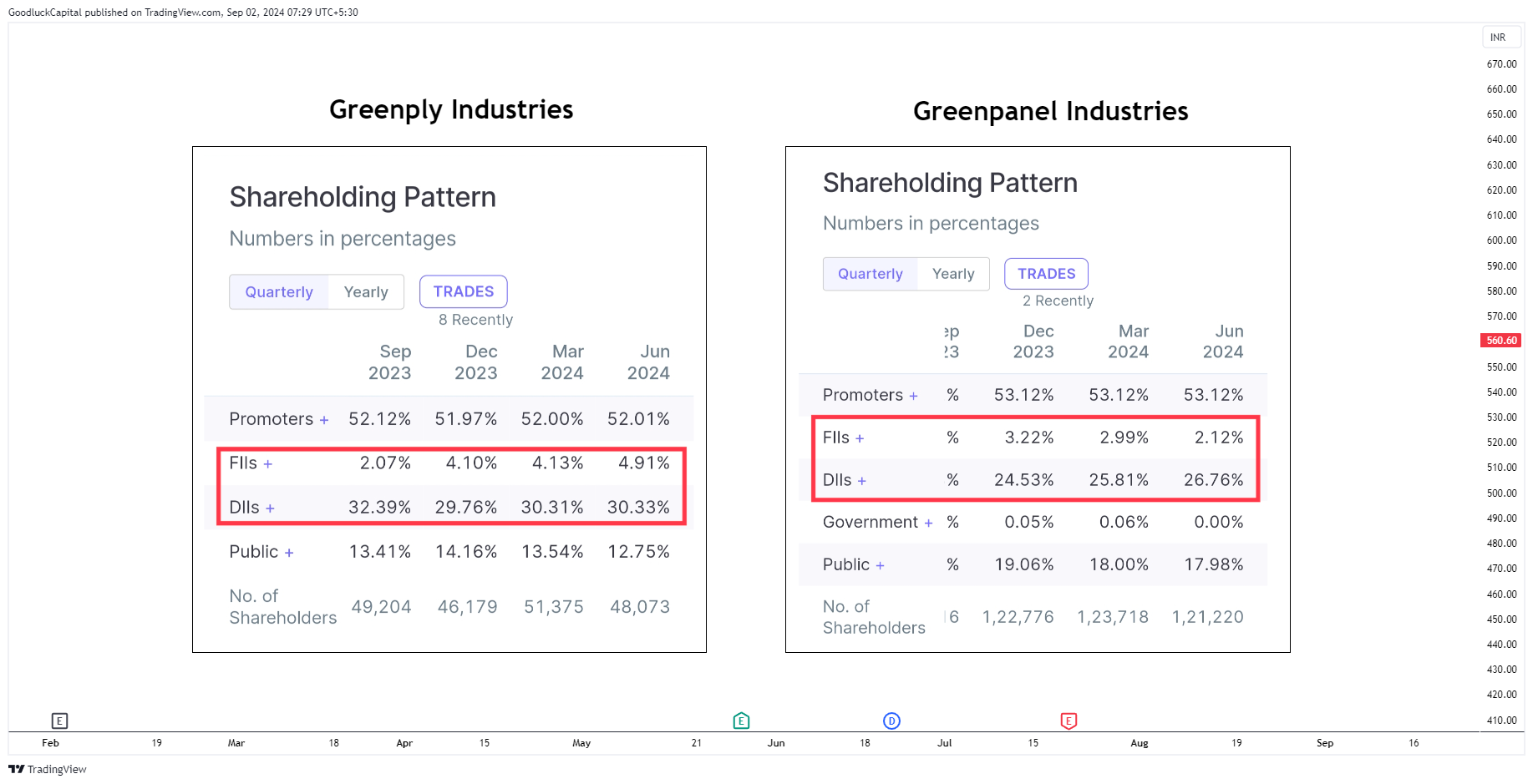Click Greenply promoters value 52.12%
The width and height of the screenshot is (1533, 784).
[x=380, y=419]
